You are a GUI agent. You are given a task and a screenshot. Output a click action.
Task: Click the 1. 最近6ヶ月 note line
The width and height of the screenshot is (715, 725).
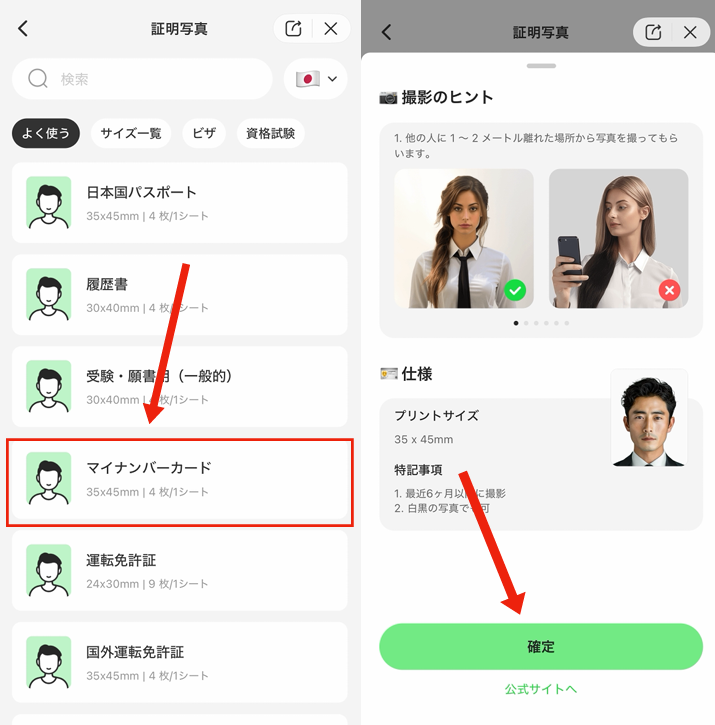450,493
